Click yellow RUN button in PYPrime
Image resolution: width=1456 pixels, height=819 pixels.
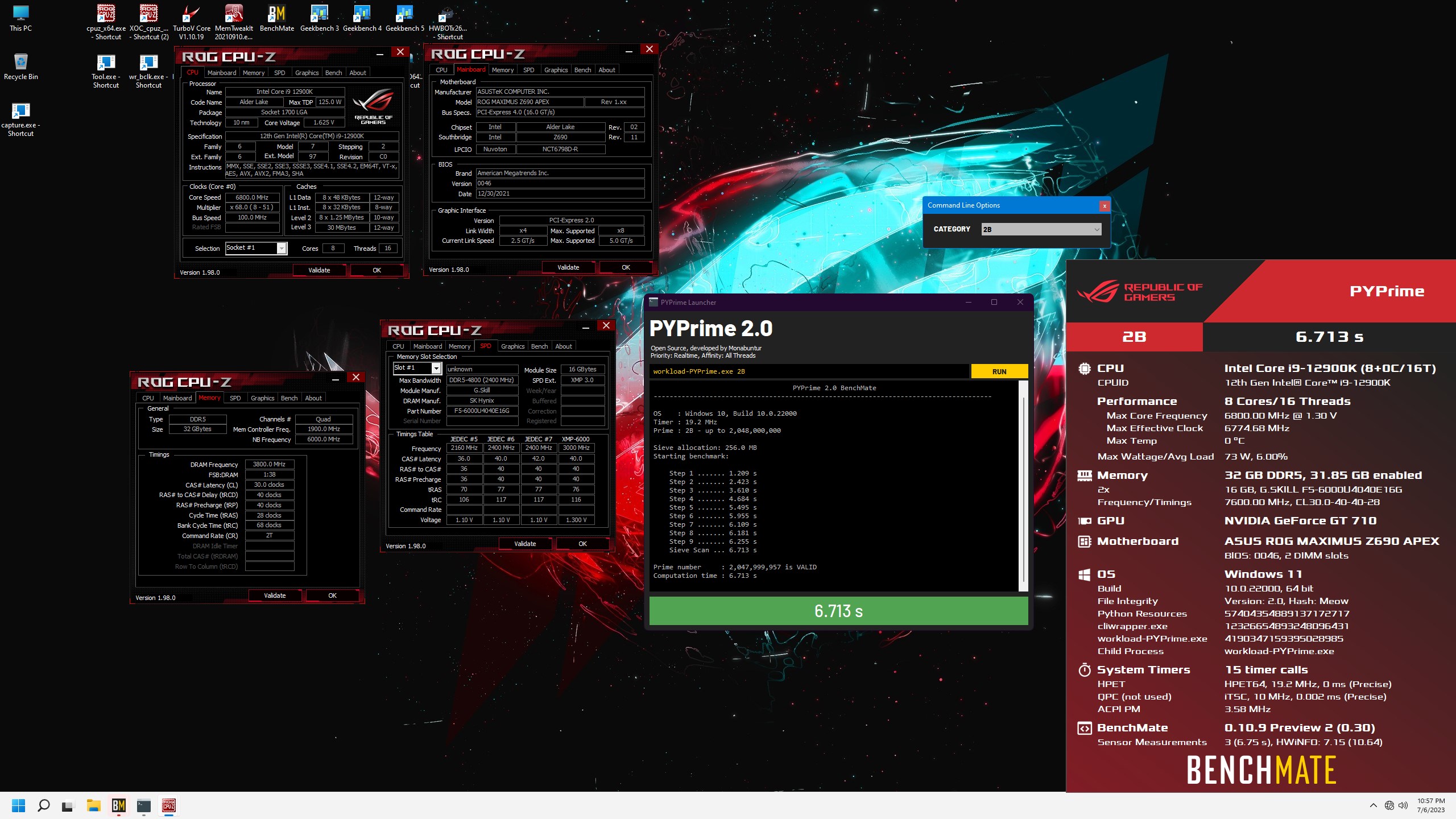point(999,371)
